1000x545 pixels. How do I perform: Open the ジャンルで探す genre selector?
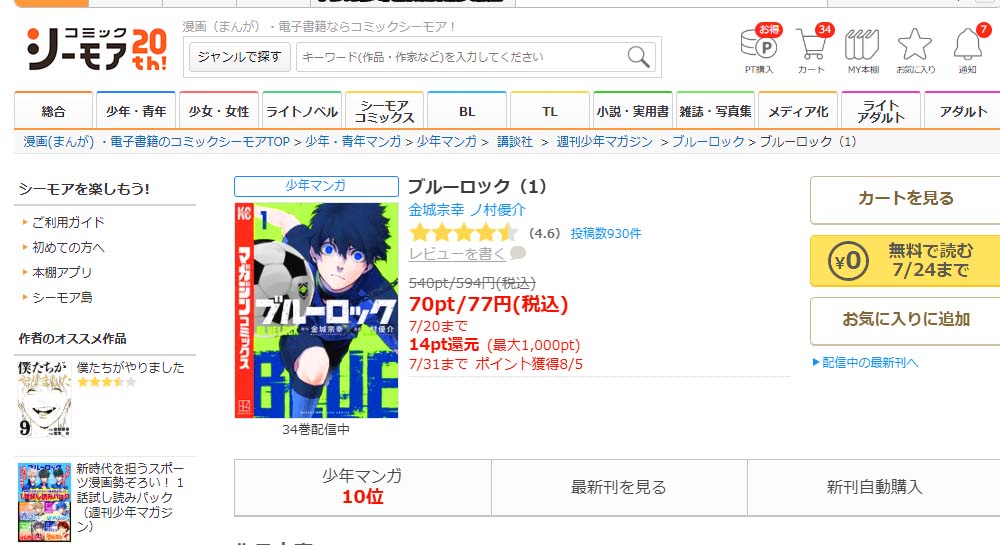click(239, 57)
